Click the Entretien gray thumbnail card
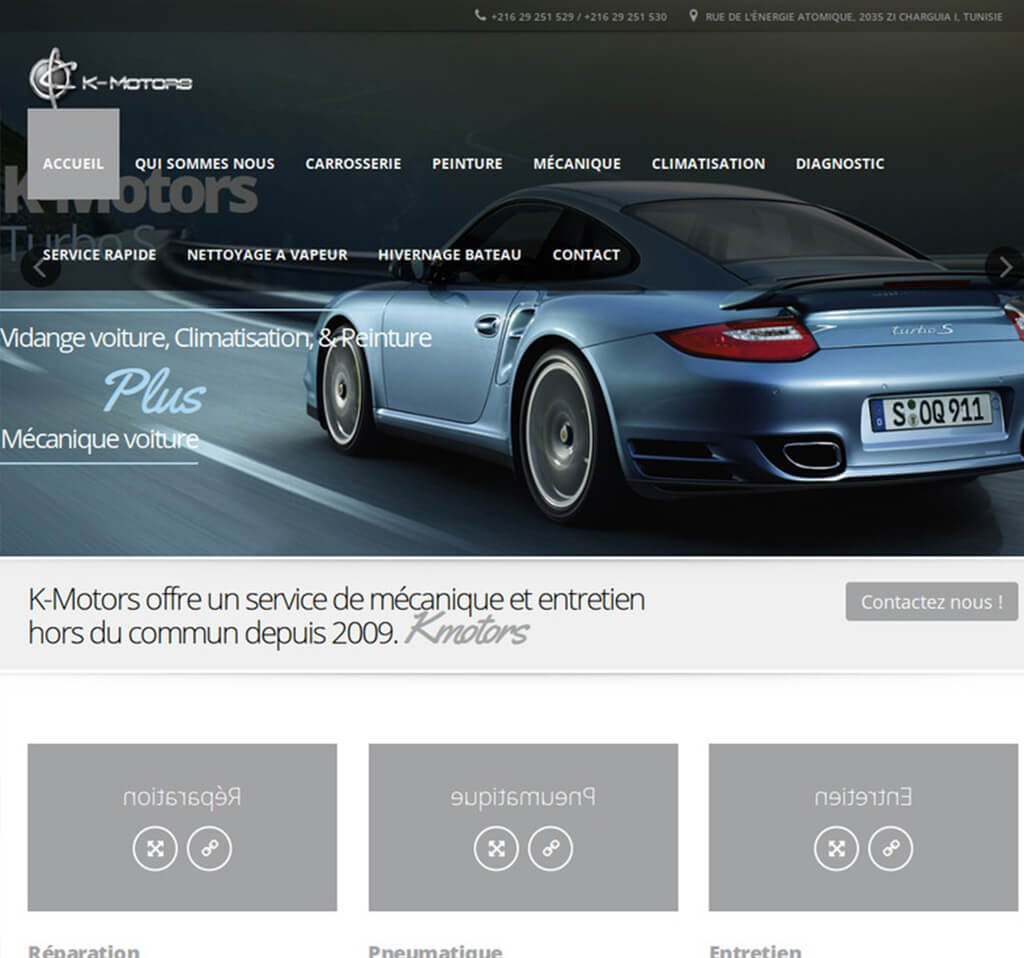This screenshot has width=1024, height=958. (x=863, y=827)
